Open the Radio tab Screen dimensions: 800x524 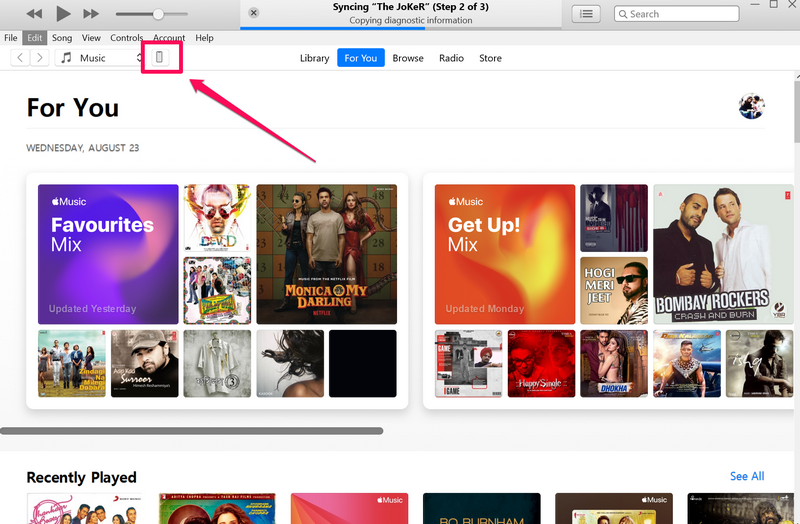[451, 58]
